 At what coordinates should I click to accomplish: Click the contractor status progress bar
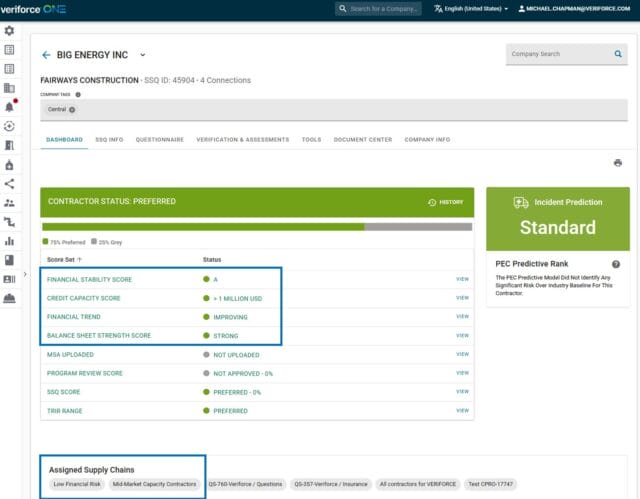[257, 227]
